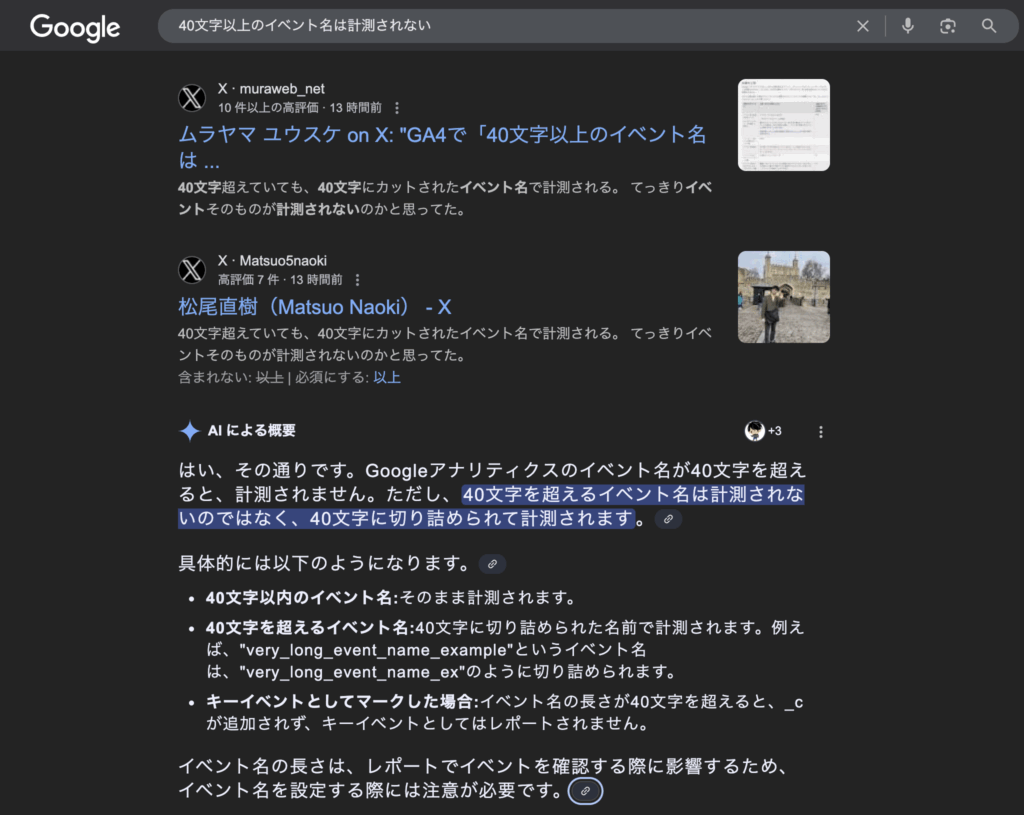Open AI overview three-dot menu

pyautogui.click(x=821, y=432)
